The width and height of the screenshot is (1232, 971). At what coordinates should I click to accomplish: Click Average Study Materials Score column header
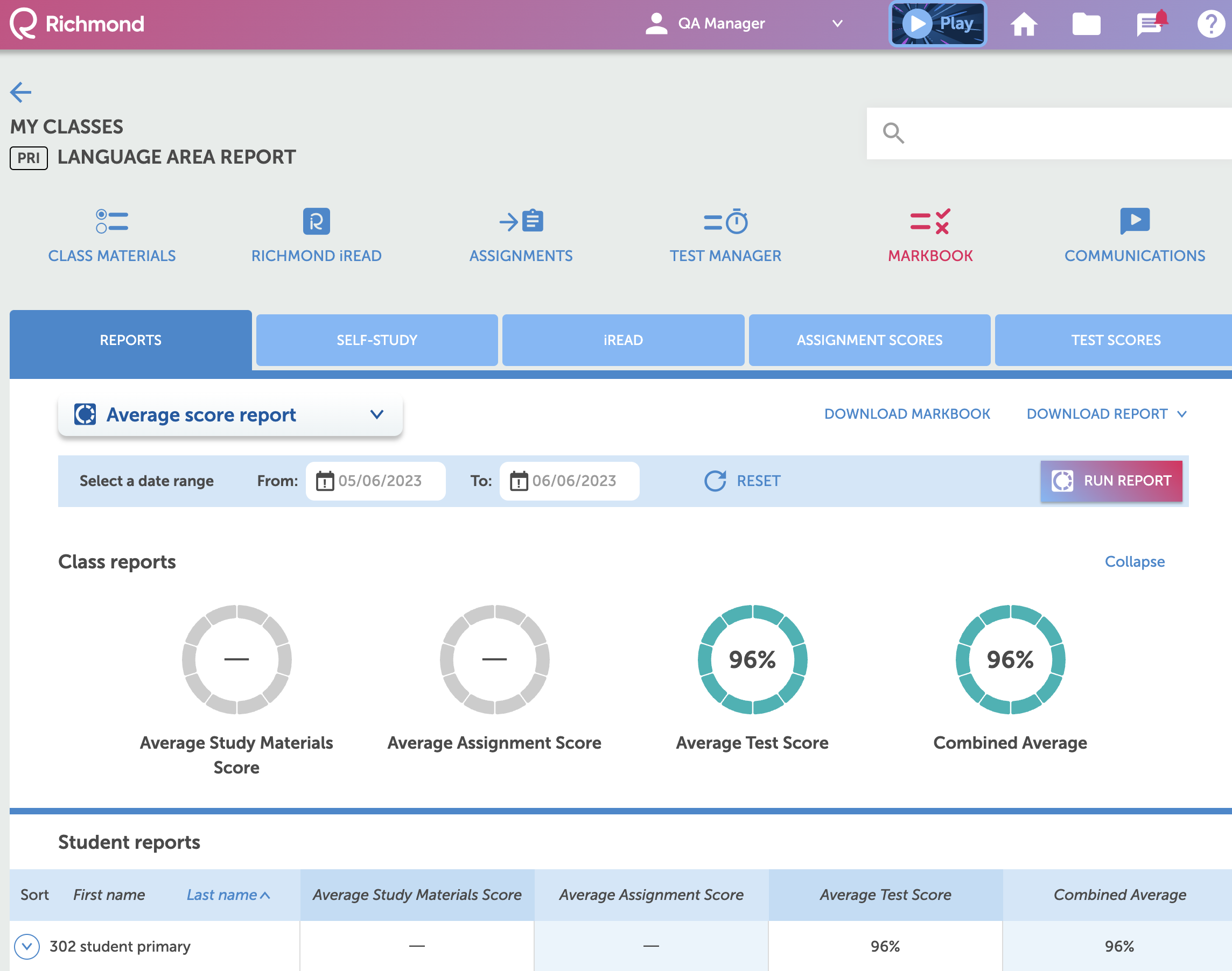click(x=417, y=895)
